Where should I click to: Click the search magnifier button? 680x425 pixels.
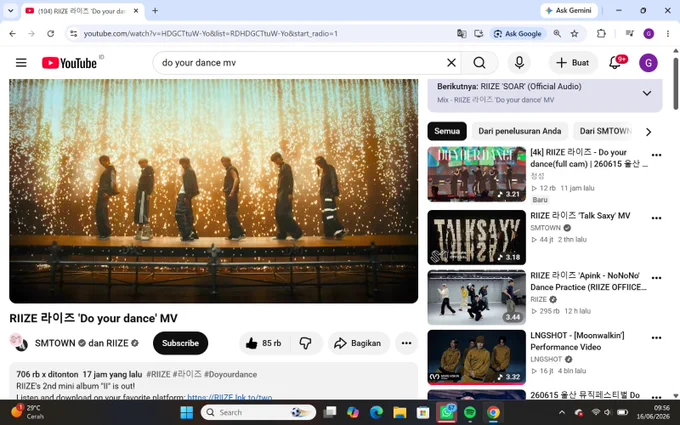[479, 63]
